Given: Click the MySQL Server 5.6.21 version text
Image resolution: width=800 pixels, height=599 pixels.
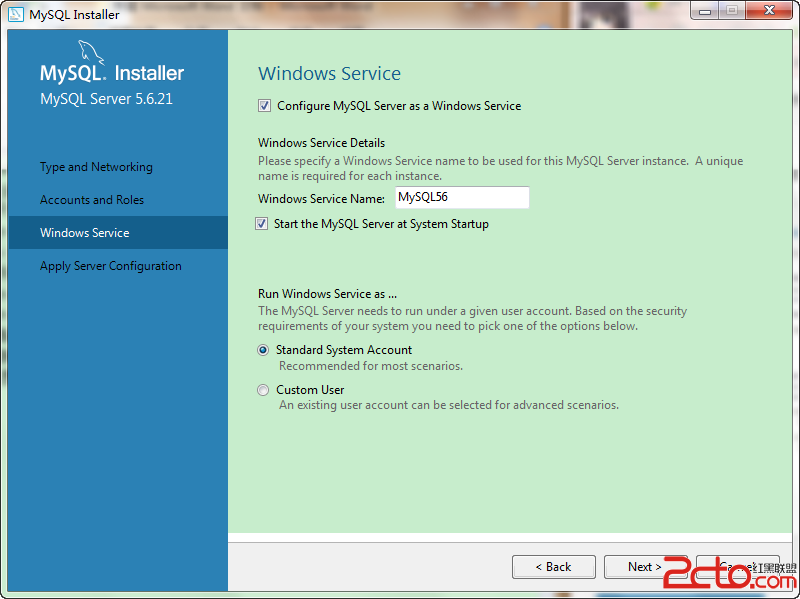Looking at the screenshot, I should [x=107, y=98].
